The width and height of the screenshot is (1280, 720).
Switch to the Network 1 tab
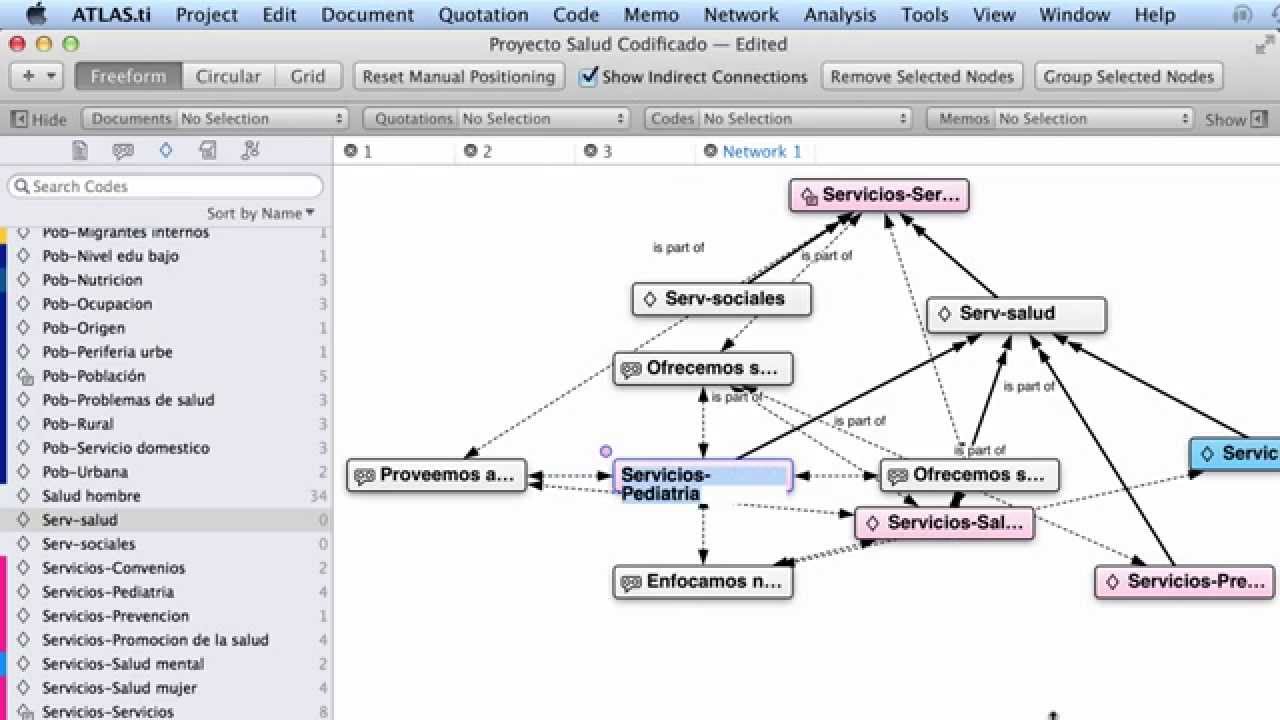coord(762,151)
